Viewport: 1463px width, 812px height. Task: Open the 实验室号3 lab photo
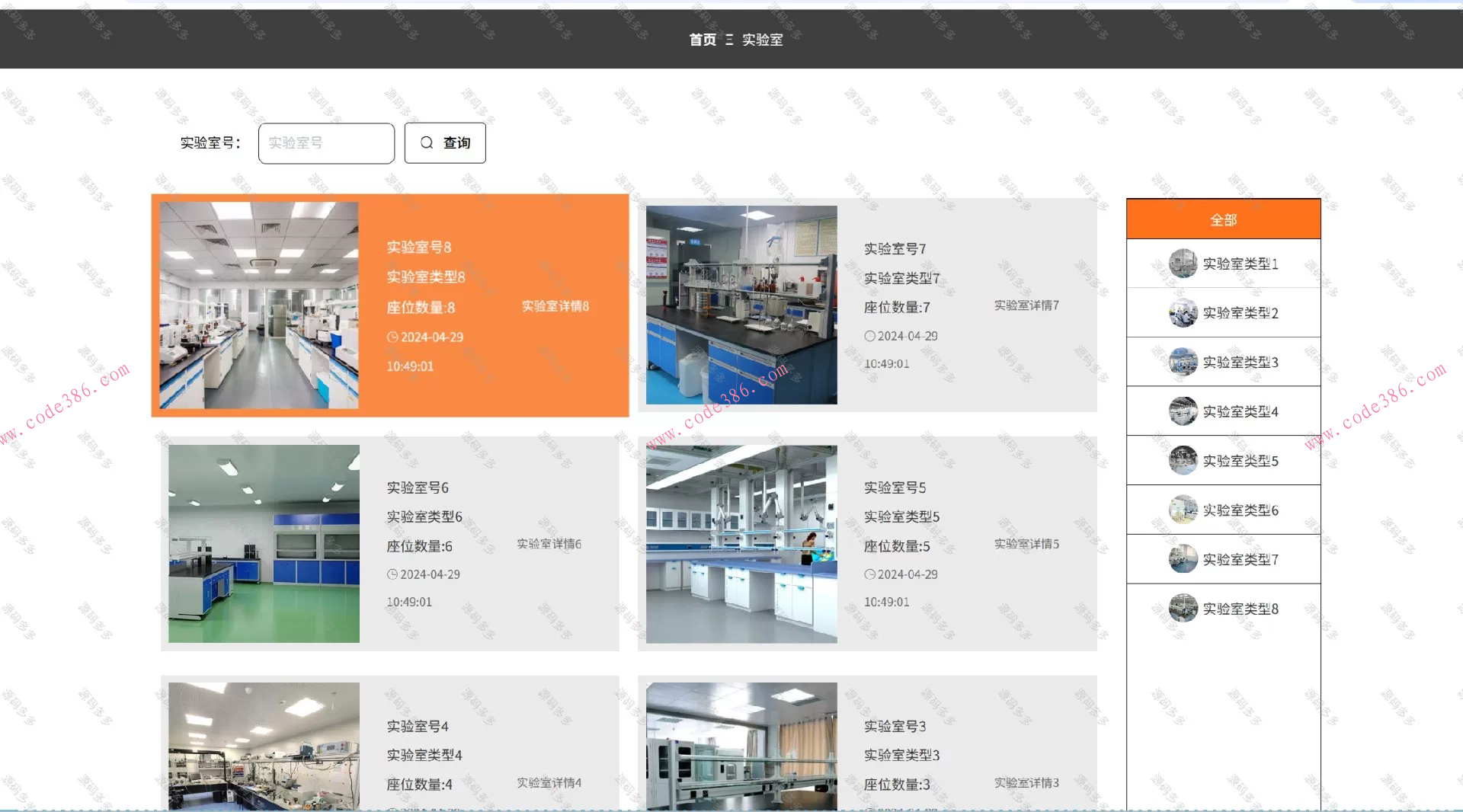tap(741, 746)
